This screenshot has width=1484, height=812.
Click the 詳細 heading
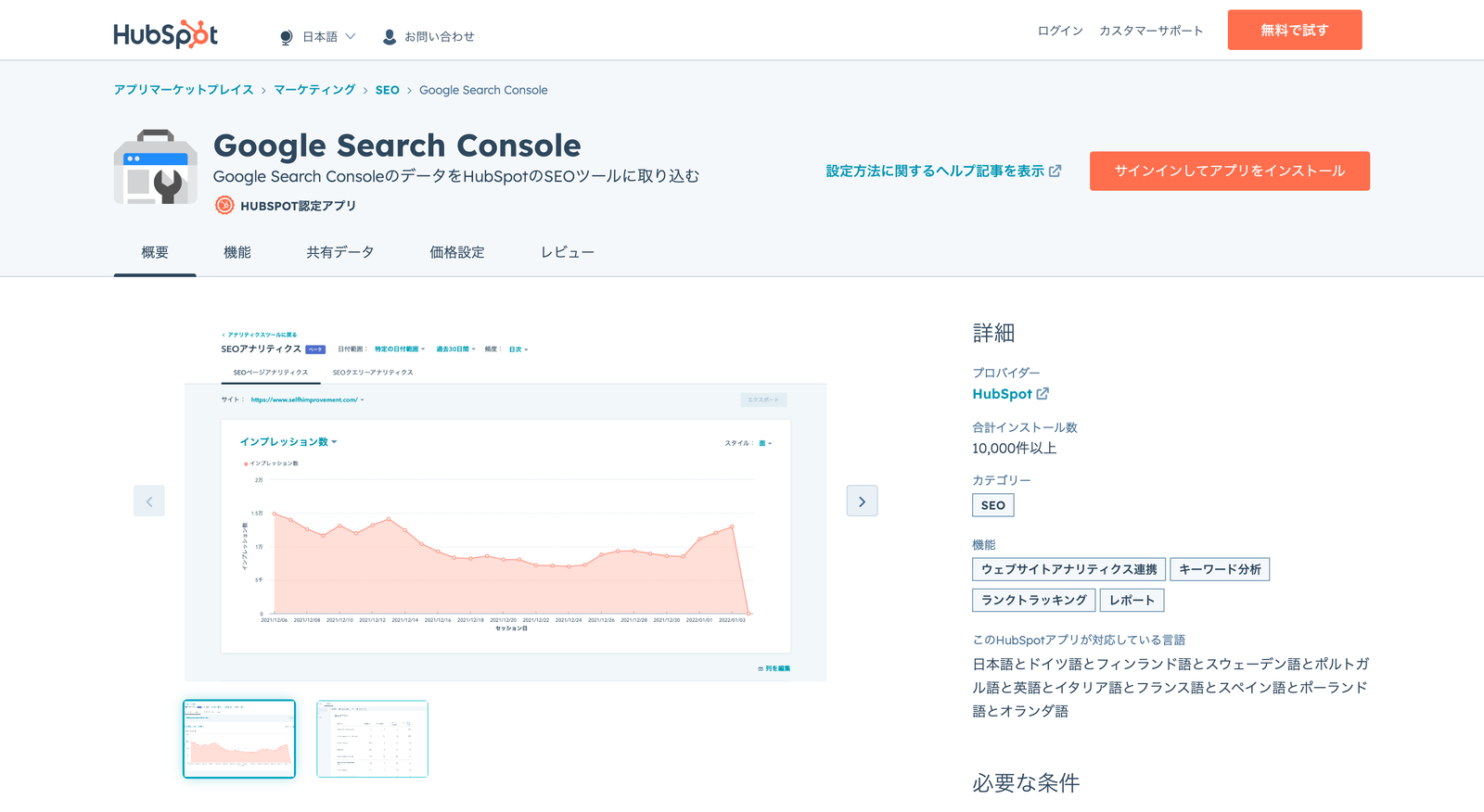(993, 333)
